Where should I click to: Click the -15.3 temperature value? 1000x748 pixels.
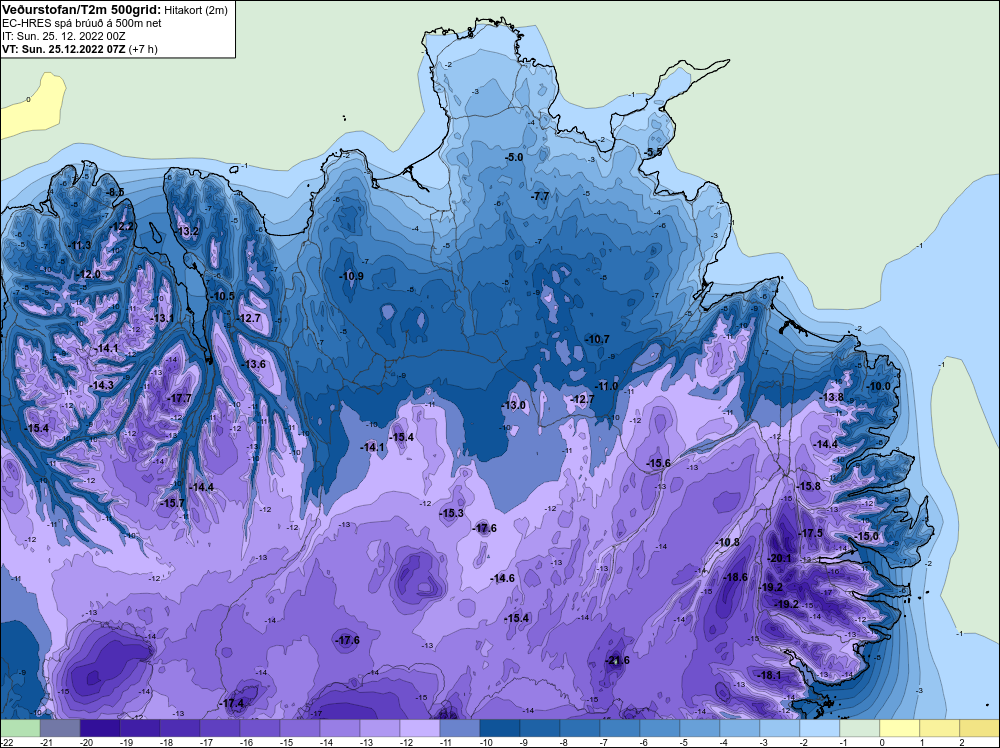pos(452,513)
